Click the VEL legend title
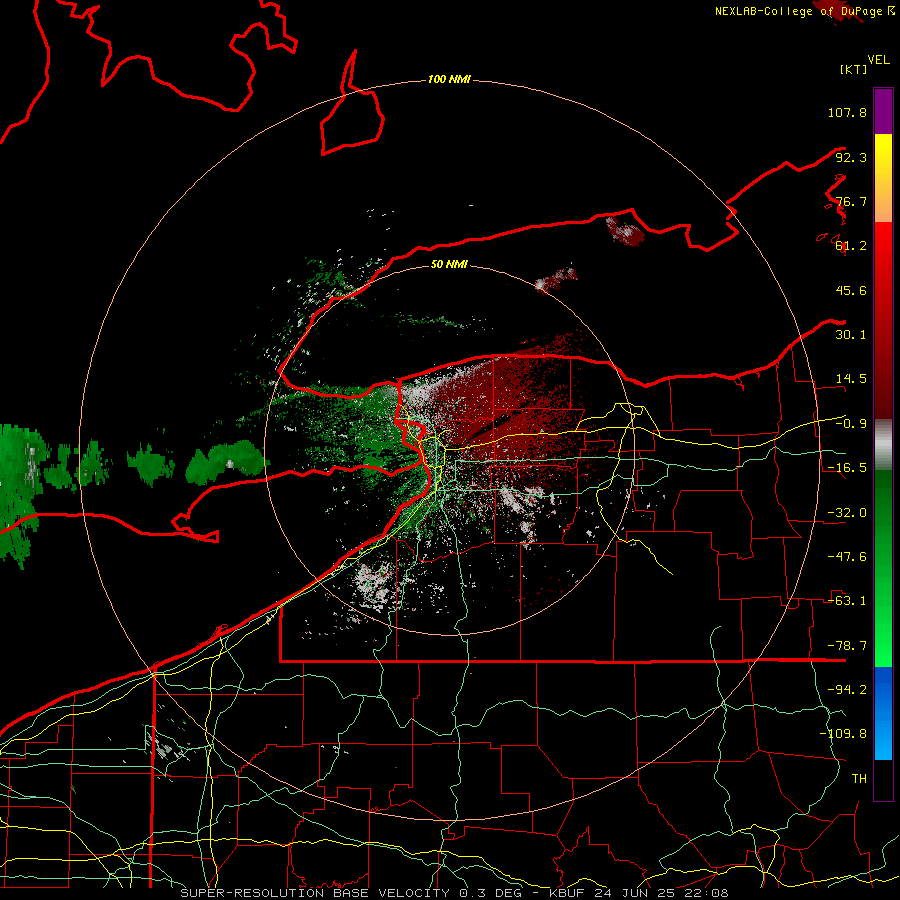This screenshot has width=900, height=900. pyautogui.click(x=878, y=60)
